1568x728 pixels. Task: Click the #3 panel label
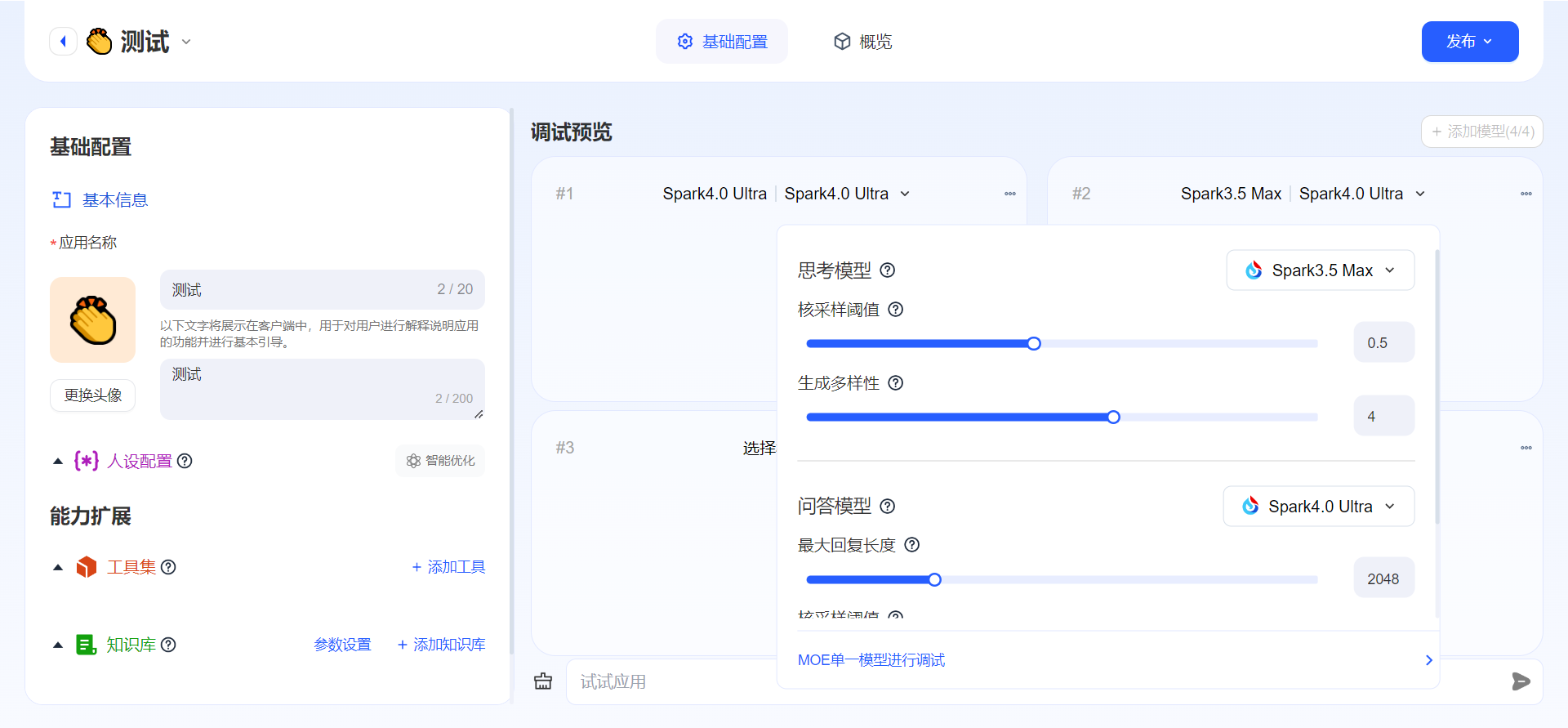564,448
